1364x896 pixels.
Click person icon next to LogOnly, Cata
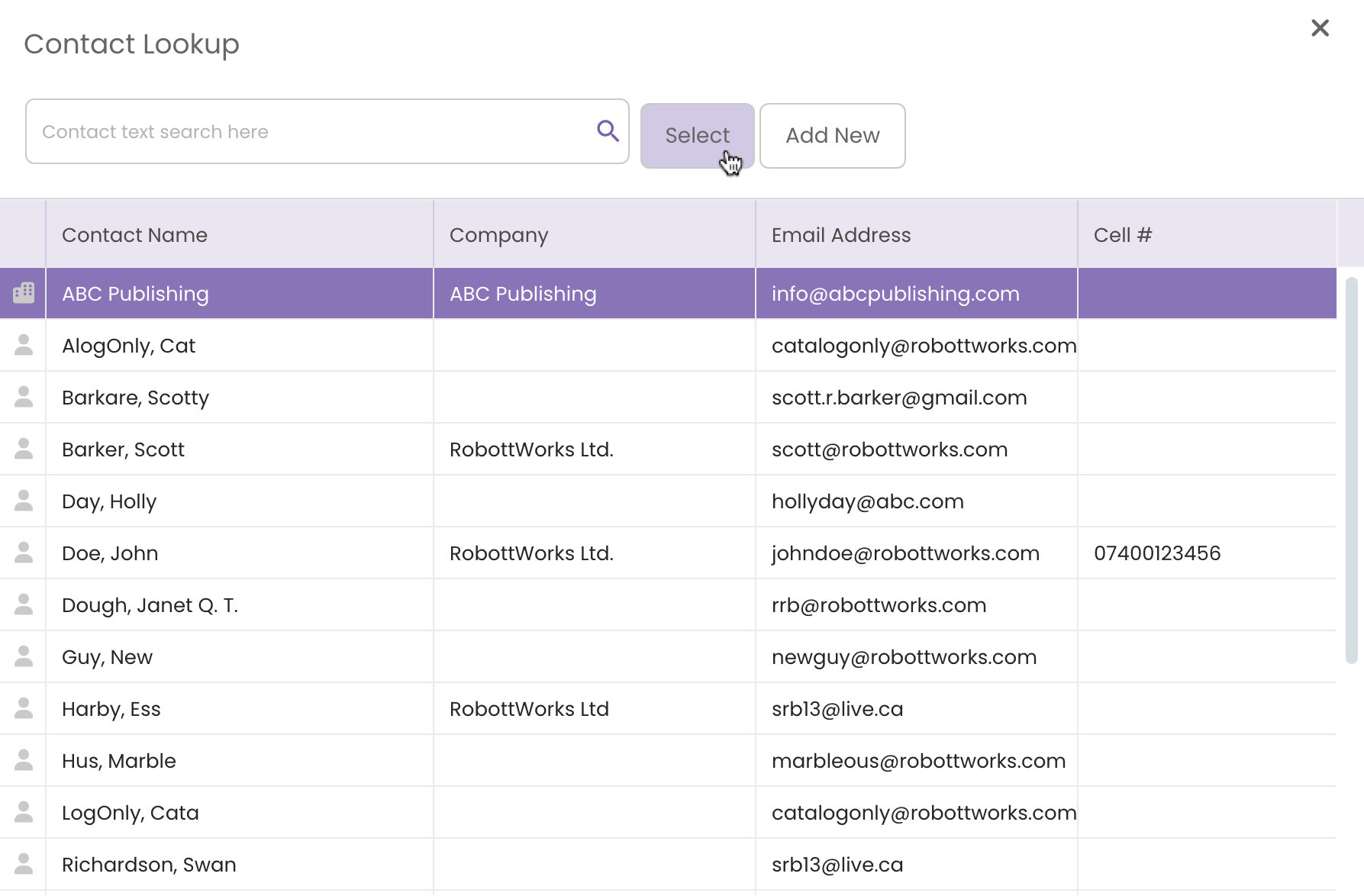[x=24, y=812]
